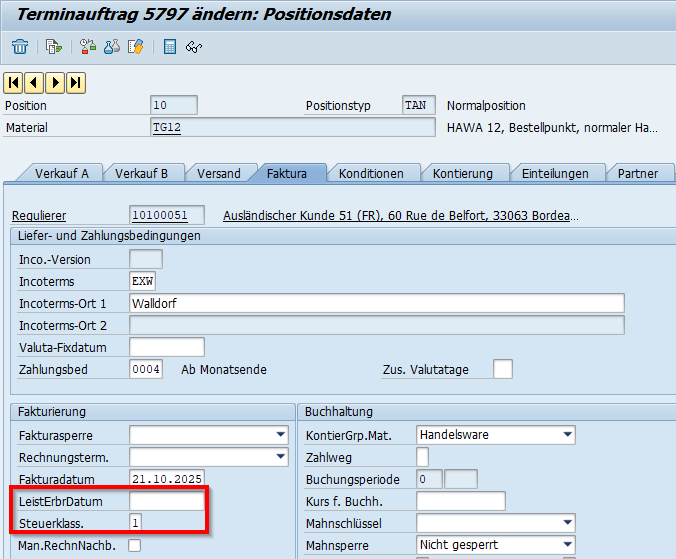Click the glasses display icon
The image size is (676, 559).
pos(194,47)
